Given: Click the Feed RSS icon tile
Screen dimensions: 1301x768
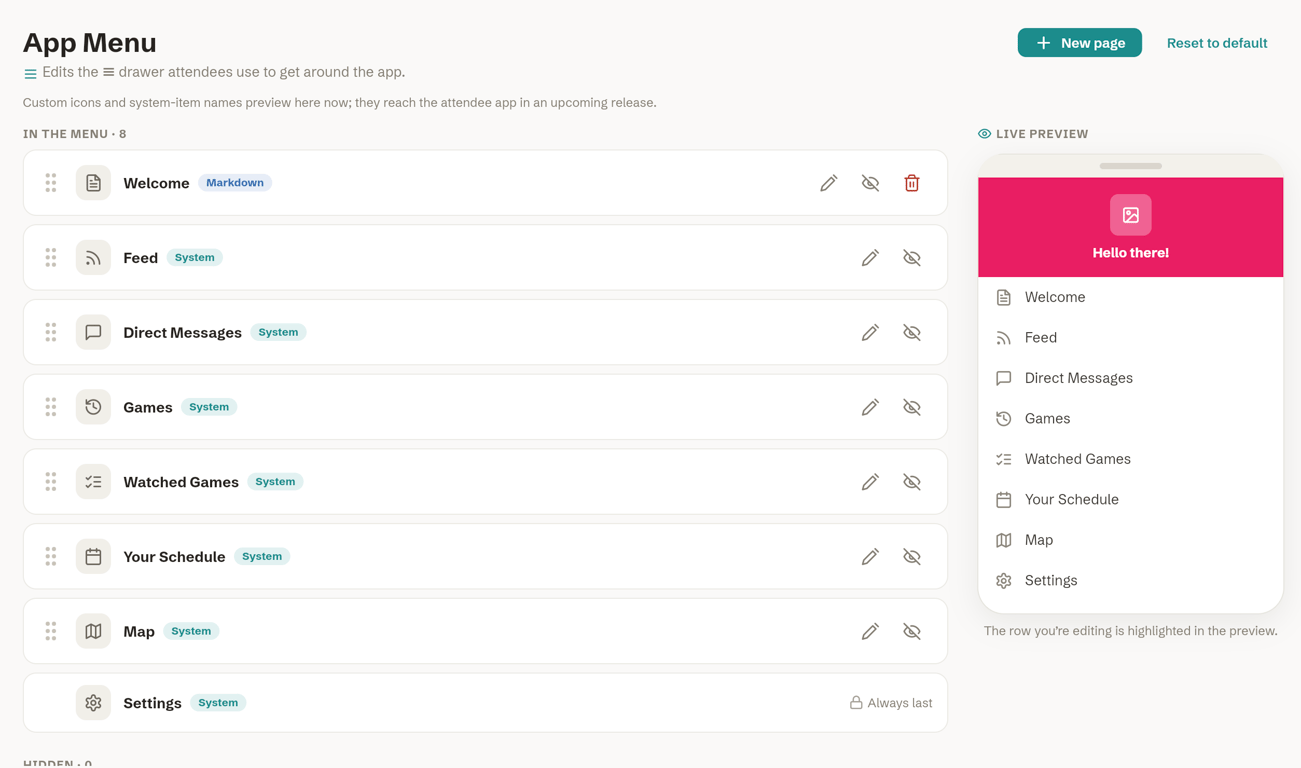Looking at the screenshot, I should (93, 258).
